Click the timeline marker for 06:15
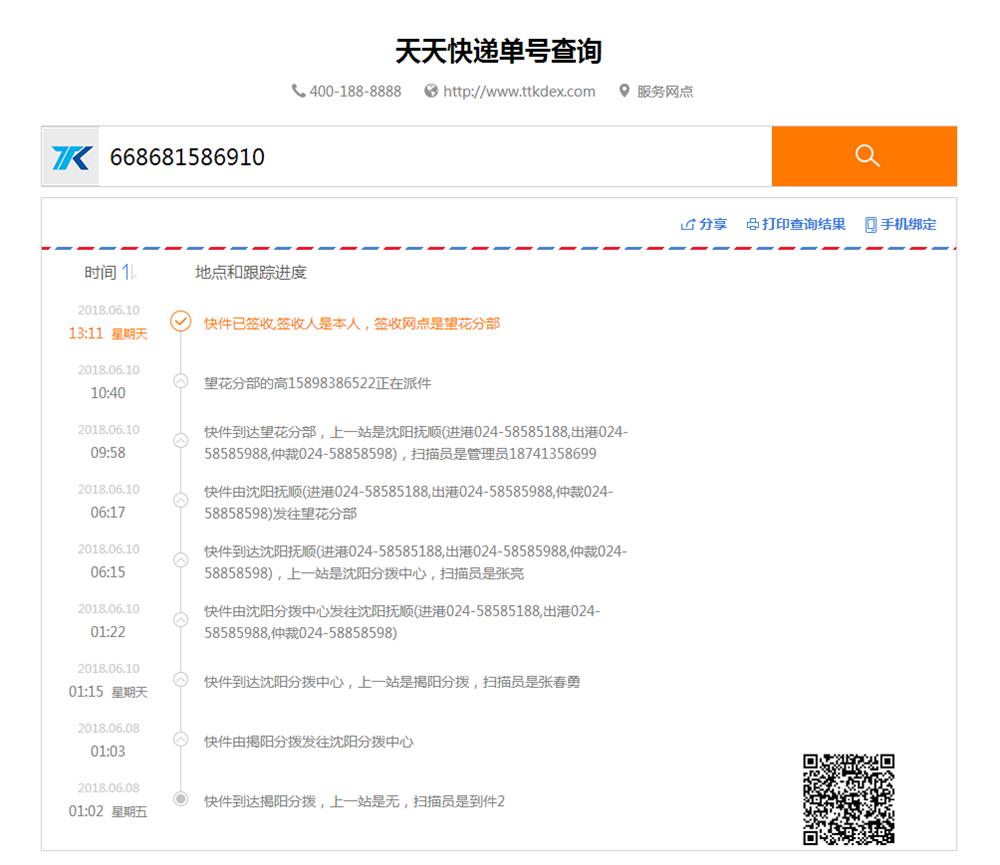 181,560
